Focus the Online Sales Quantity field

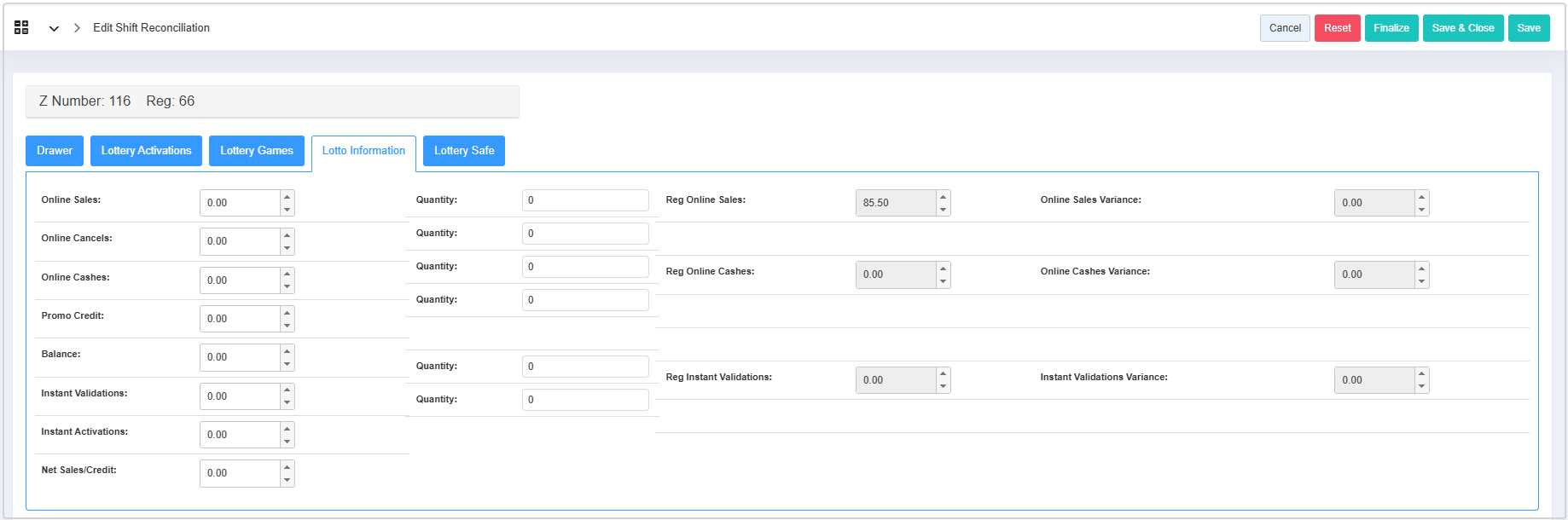point(585,200)
